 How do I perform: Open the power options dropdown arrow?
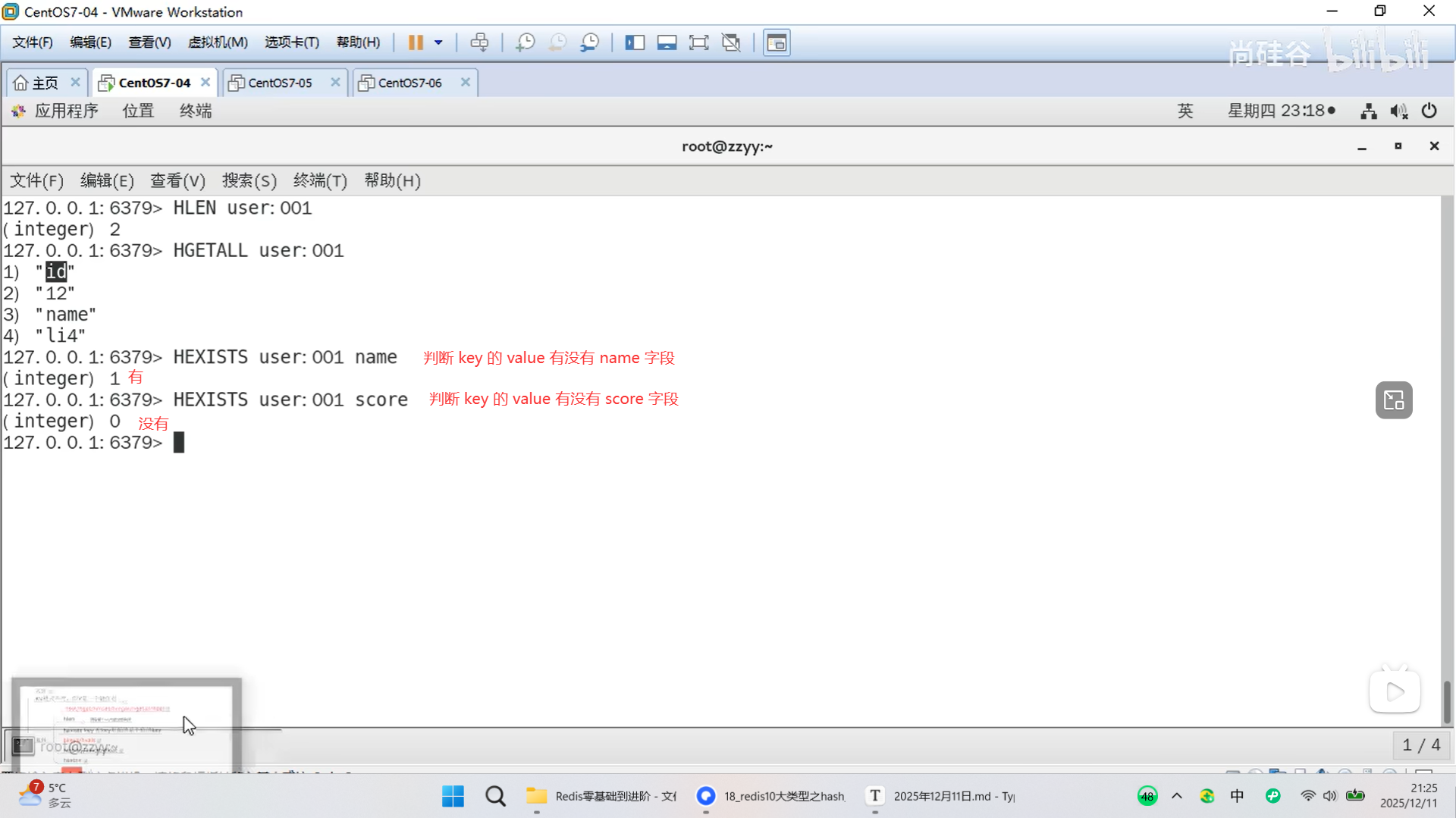(438, 42)
